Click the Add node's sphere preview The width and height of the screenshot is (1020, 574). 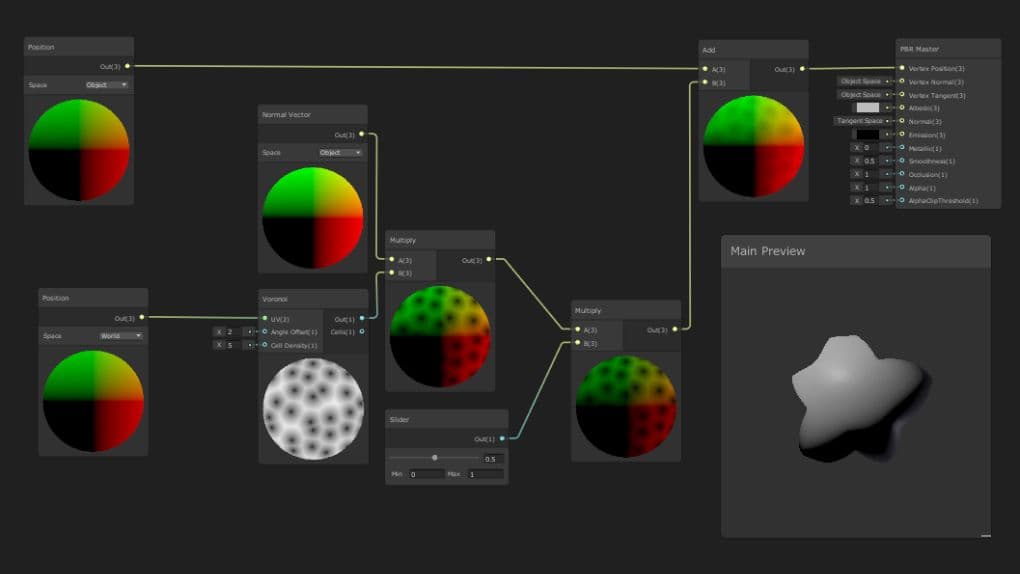pyautogui.click(x=754, y=146)
